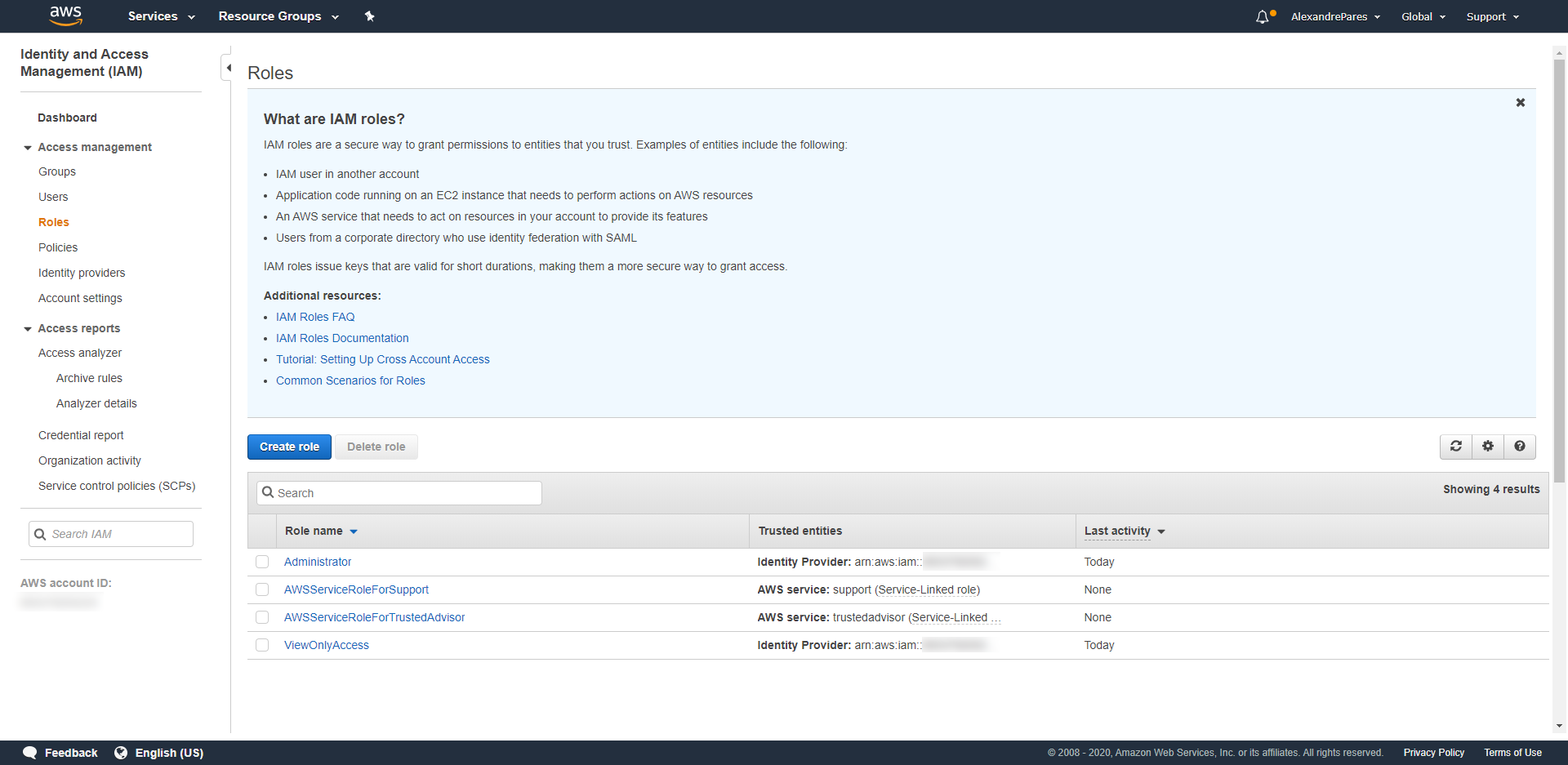Screen dimensions: 1568x765
Task: Sort by Role name column
Action: coord(321,531)
